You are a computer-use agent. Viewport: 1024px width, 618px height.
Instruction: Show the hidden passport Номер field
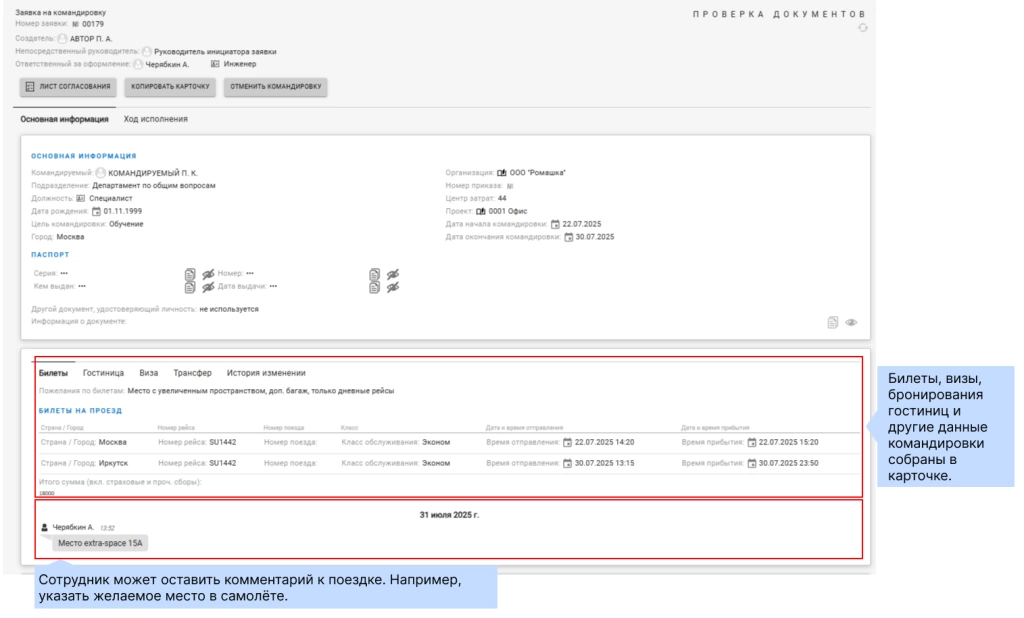391,273
